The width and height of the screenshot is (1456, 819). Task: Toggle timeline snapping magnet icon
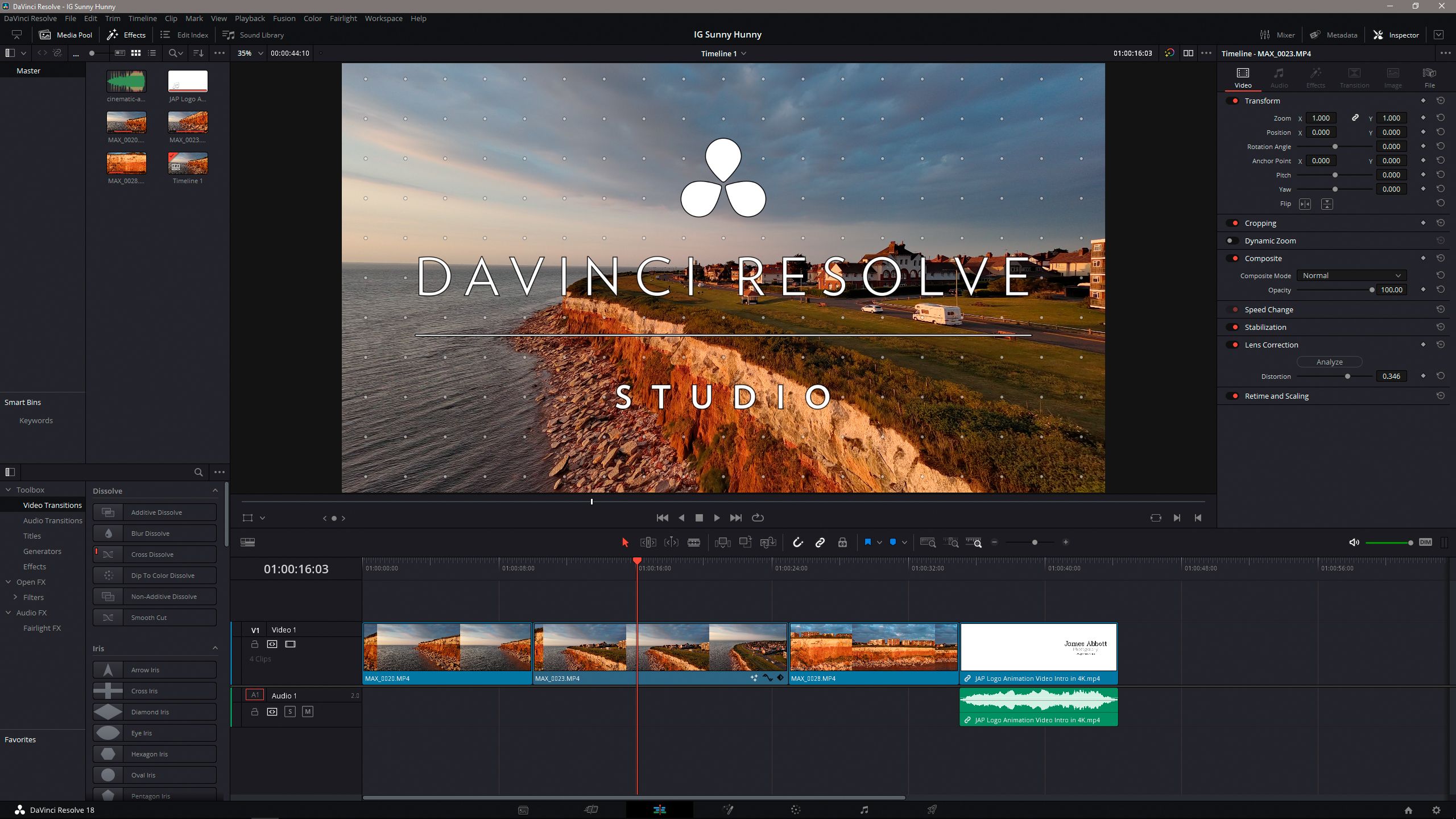click(x=797, y=543)
